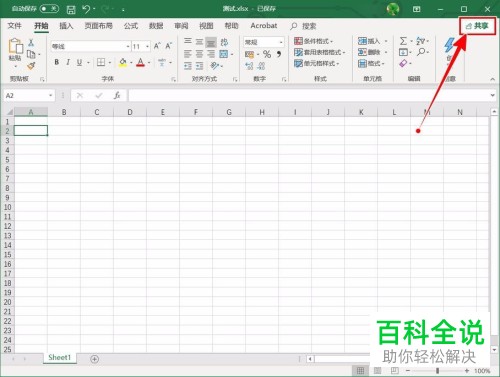Collapse the ribbon with the chevron
The image size is (500, 377).
click(x=492, y=79)
